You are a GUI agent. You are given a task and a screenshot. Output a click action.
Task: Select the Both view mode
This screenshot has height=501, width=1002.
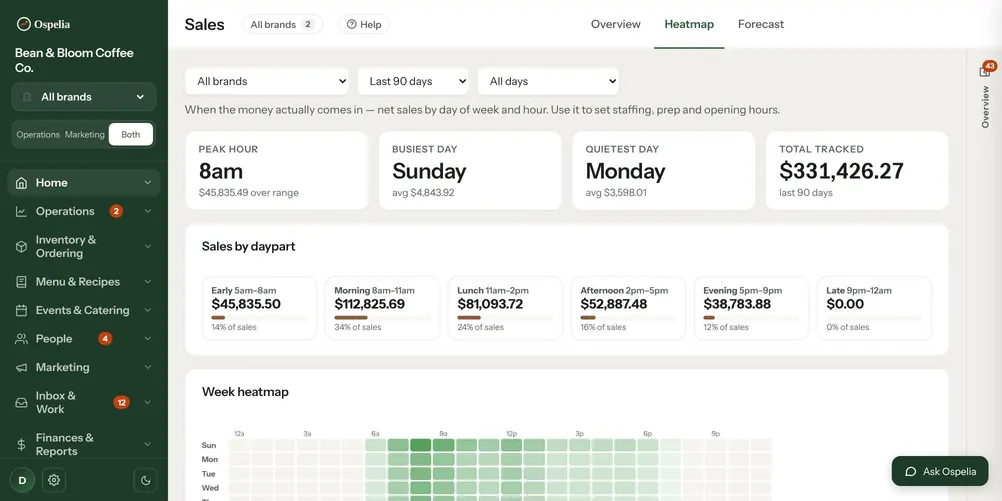click(x=130, y=135)
